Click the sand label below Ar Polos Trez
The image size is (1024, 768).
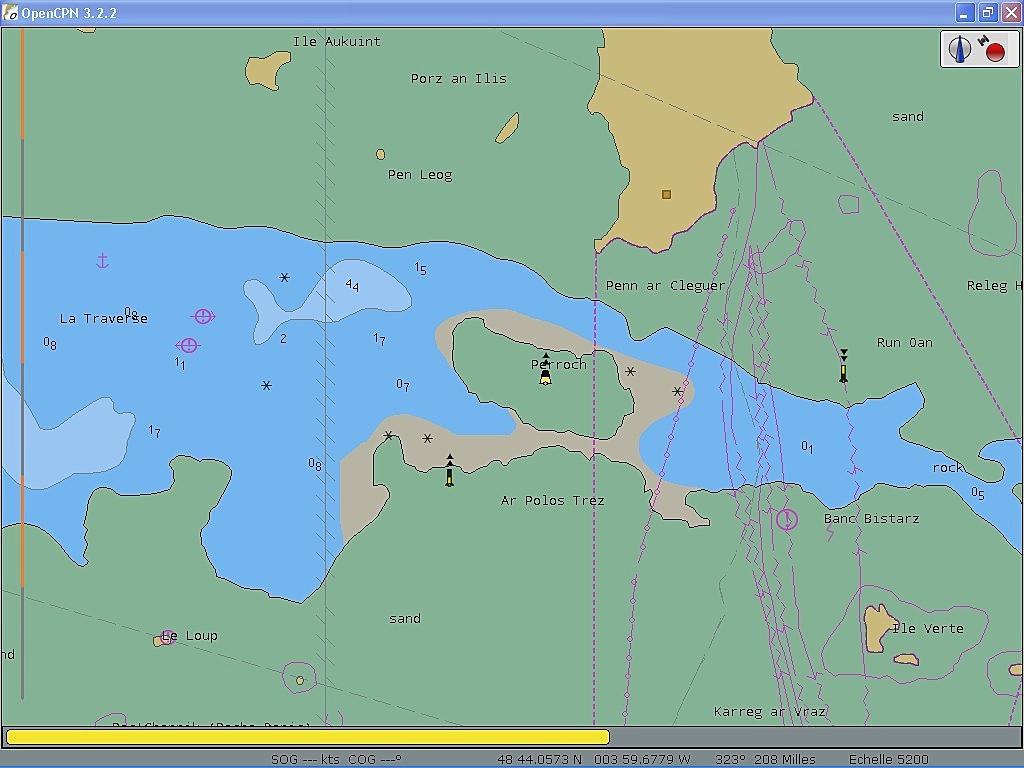pos(405,618)
